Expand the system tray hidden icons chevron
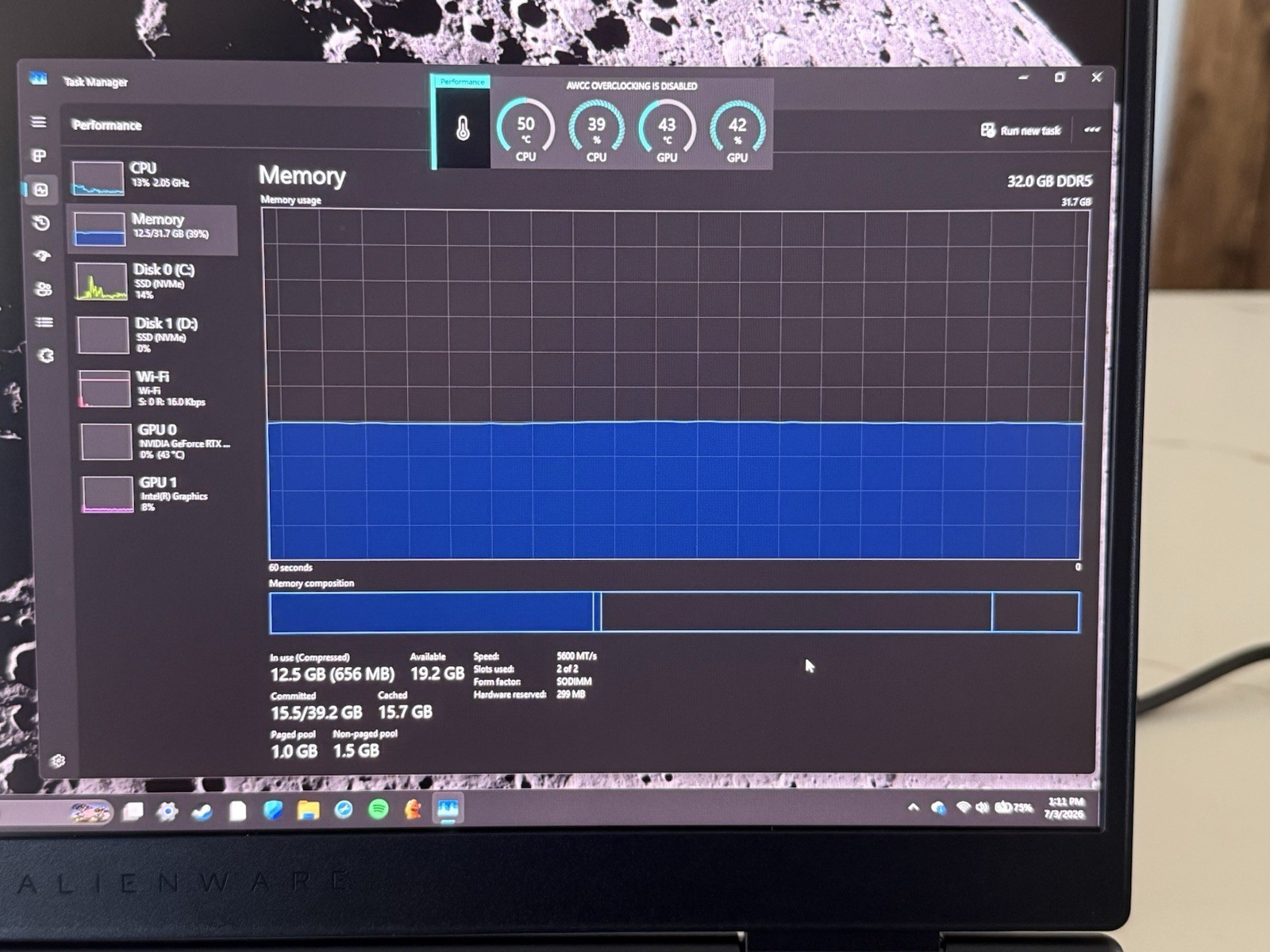 pyautogui.click(x=914, y=807)
